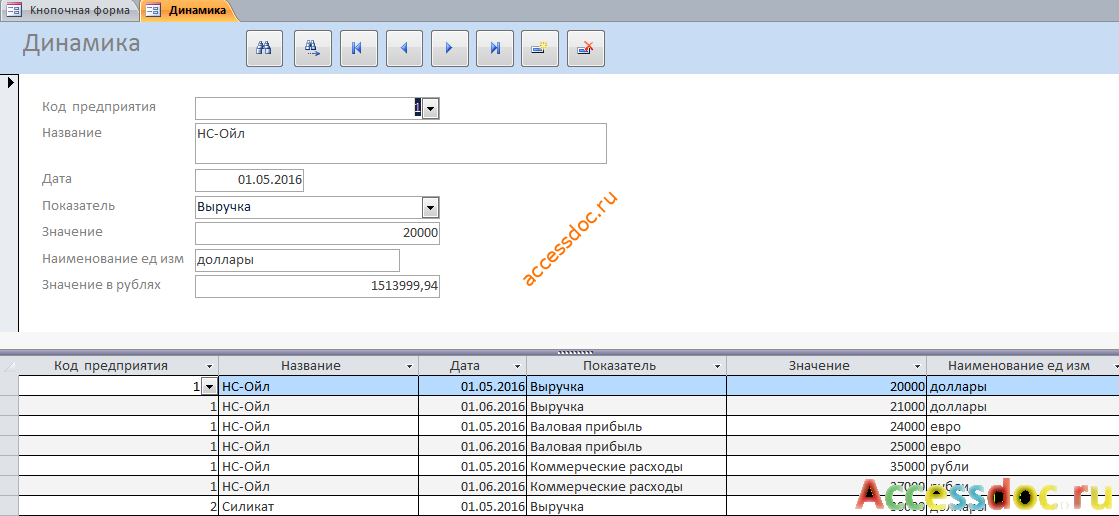Click the Значение field showing 20000
Image resolution: width=1119 pixels, height=516 pixels.
pos(317,233)
